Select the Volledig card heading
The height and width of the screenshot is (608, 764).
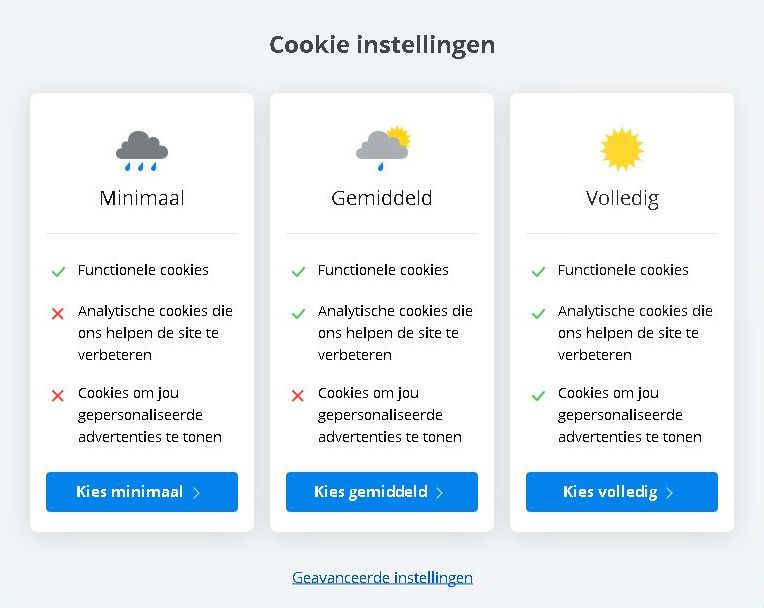click(x=622, y=199)
